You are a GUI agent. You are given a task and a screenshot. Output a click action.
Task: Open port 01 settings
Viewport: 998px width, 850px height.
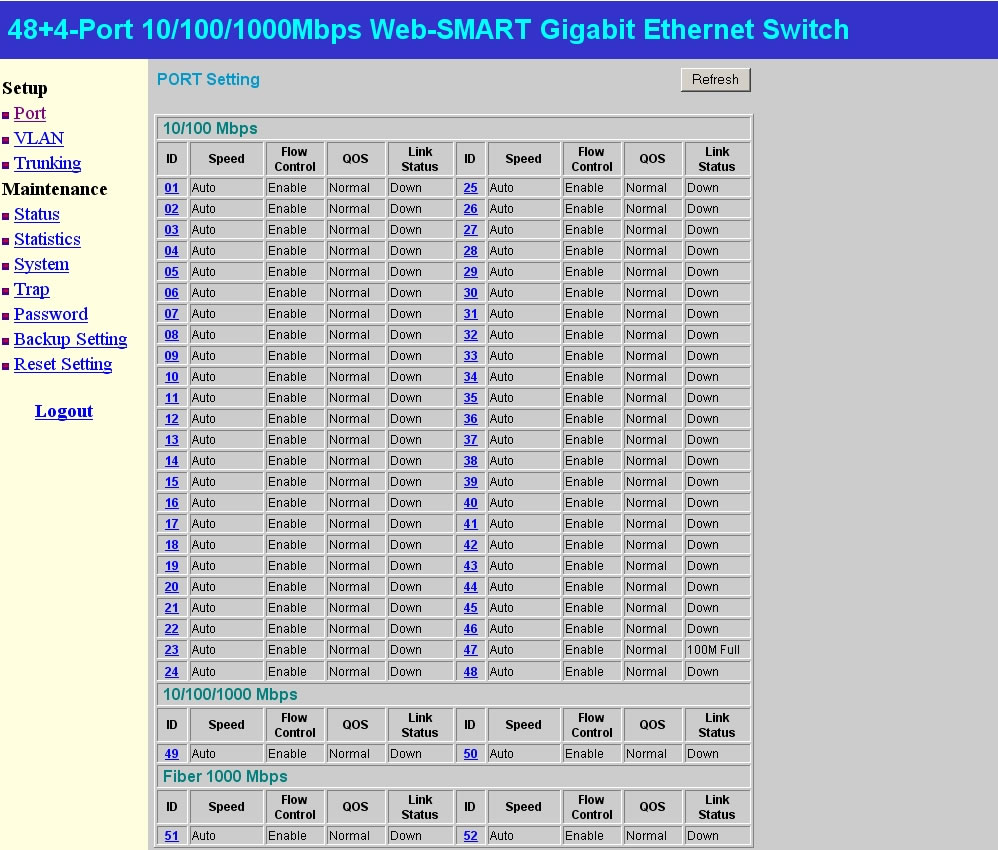click(x=172, y=188)
